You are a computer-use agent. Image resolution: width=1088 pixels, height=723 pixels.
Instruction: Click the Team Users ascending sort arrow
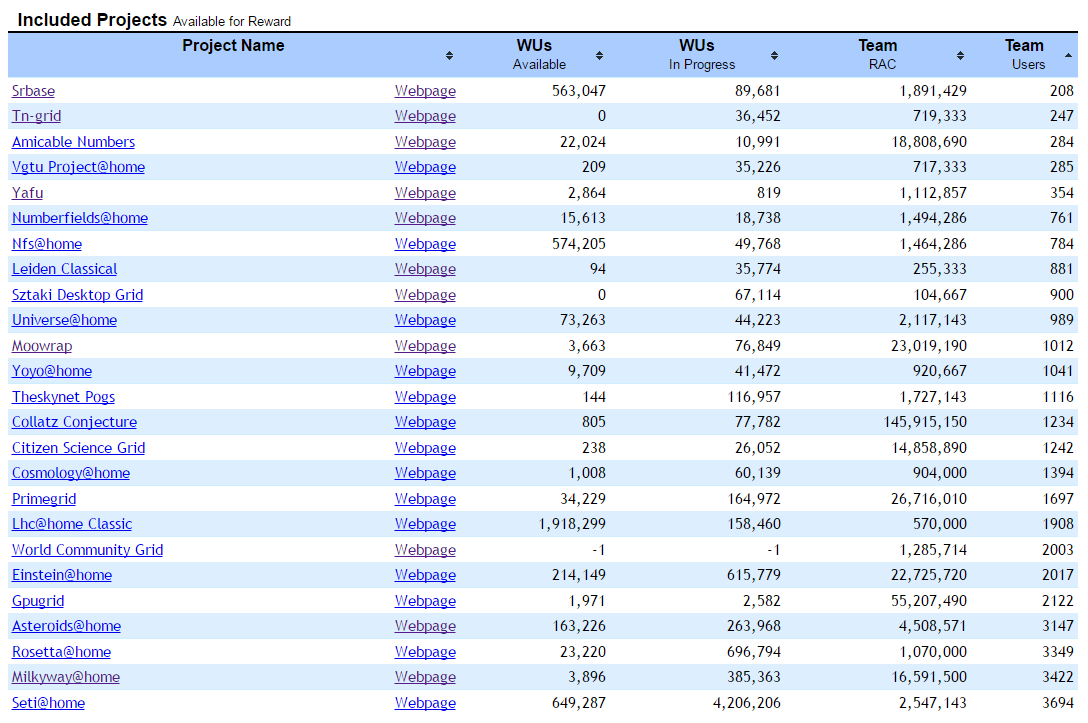point(1068,56)
